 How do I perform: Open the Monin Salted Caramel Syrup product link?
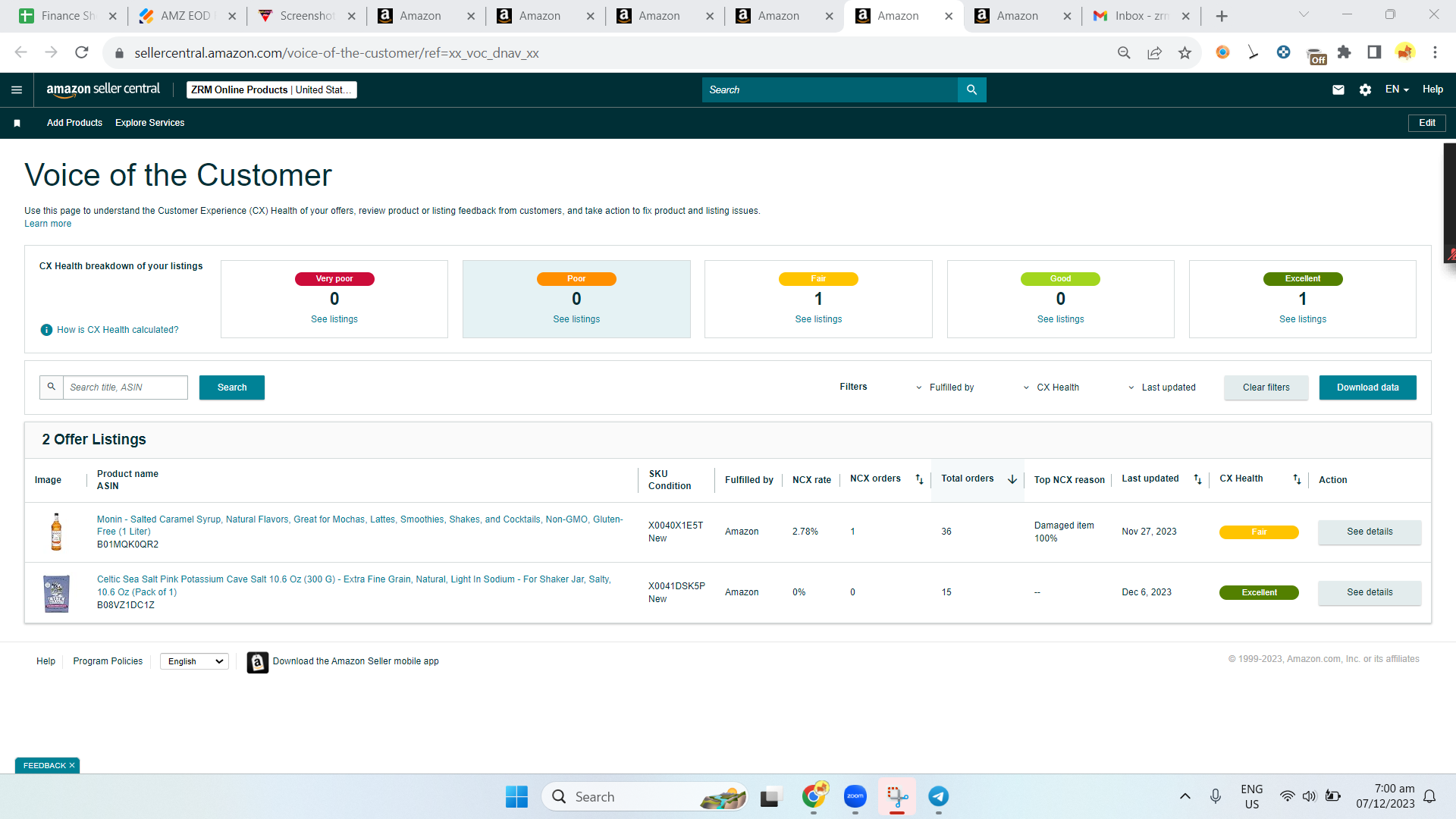[359, 526]
